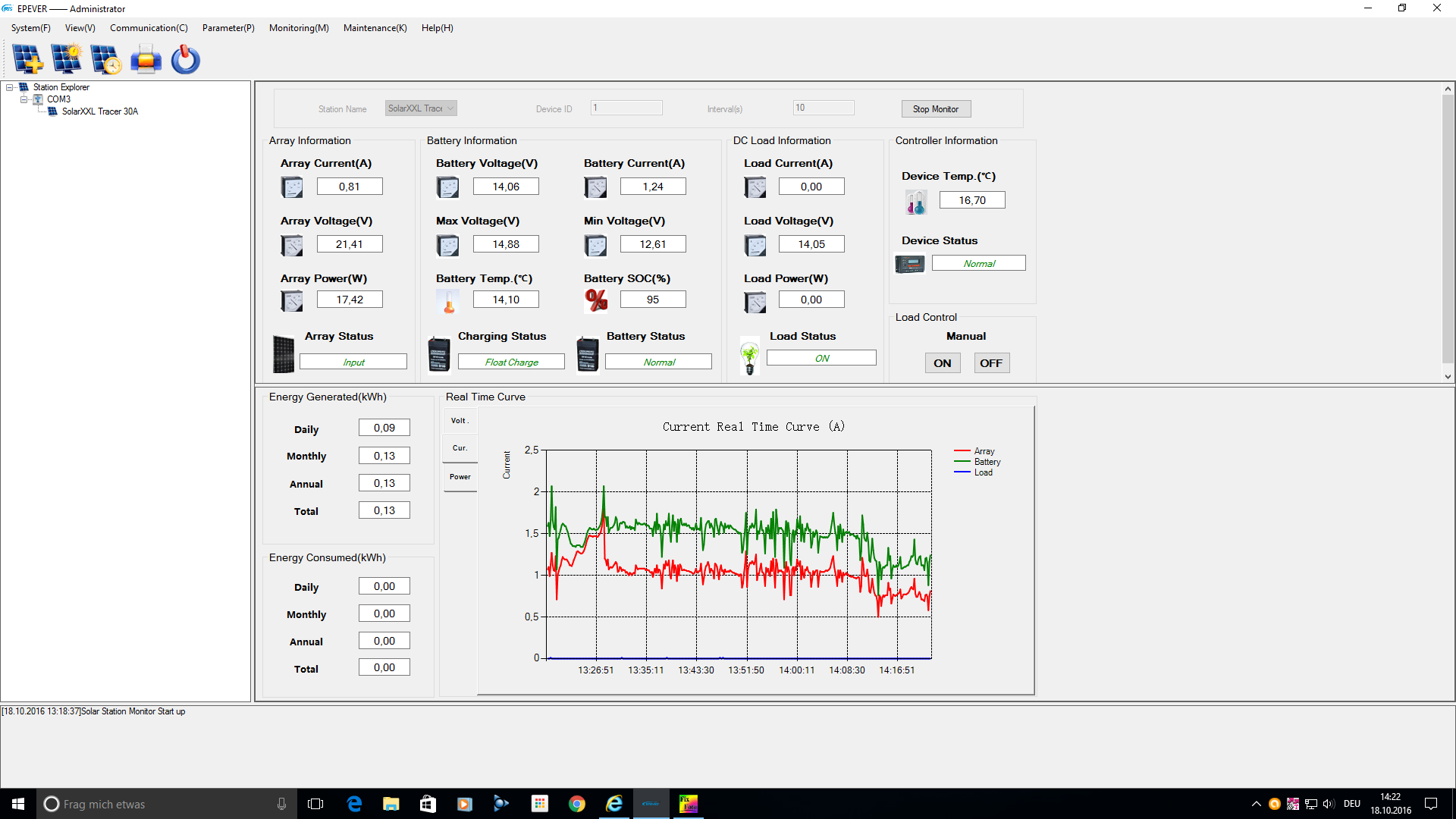1456x819 pixels.
Task: Turn manual load control ON
Action: [x=942, y=363]
